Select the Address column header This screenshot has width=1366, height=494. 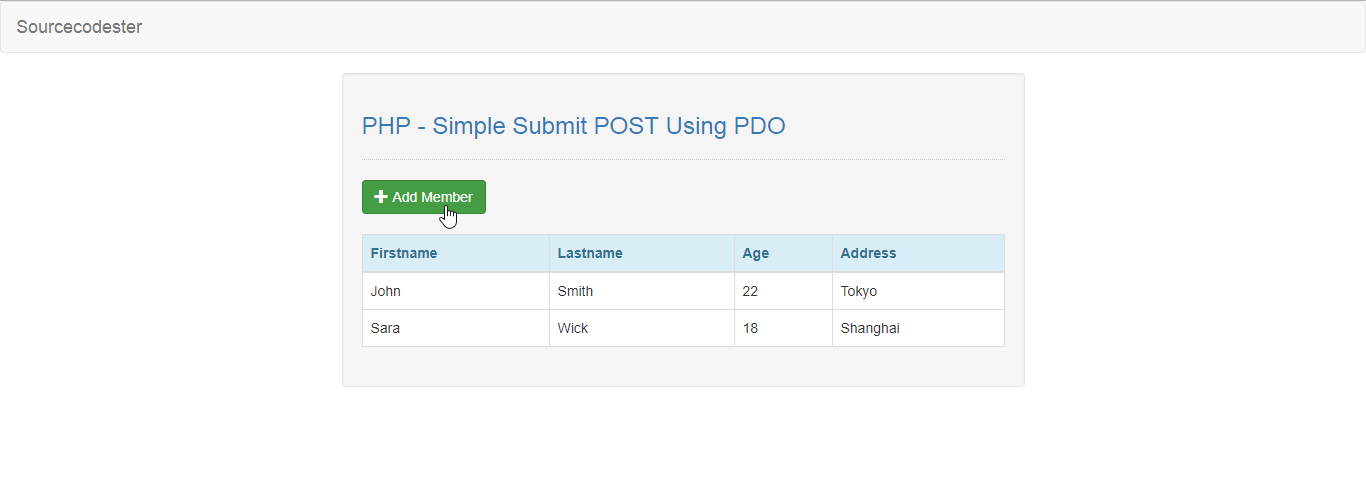pyautogui.click(x=919, y=253)
